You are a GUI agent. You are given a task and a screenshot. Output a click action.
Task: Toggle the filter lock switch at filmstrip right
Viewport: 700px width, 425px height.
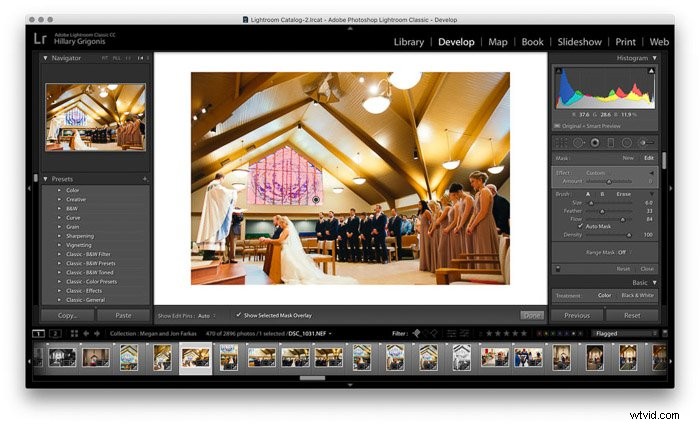(665, 333)
